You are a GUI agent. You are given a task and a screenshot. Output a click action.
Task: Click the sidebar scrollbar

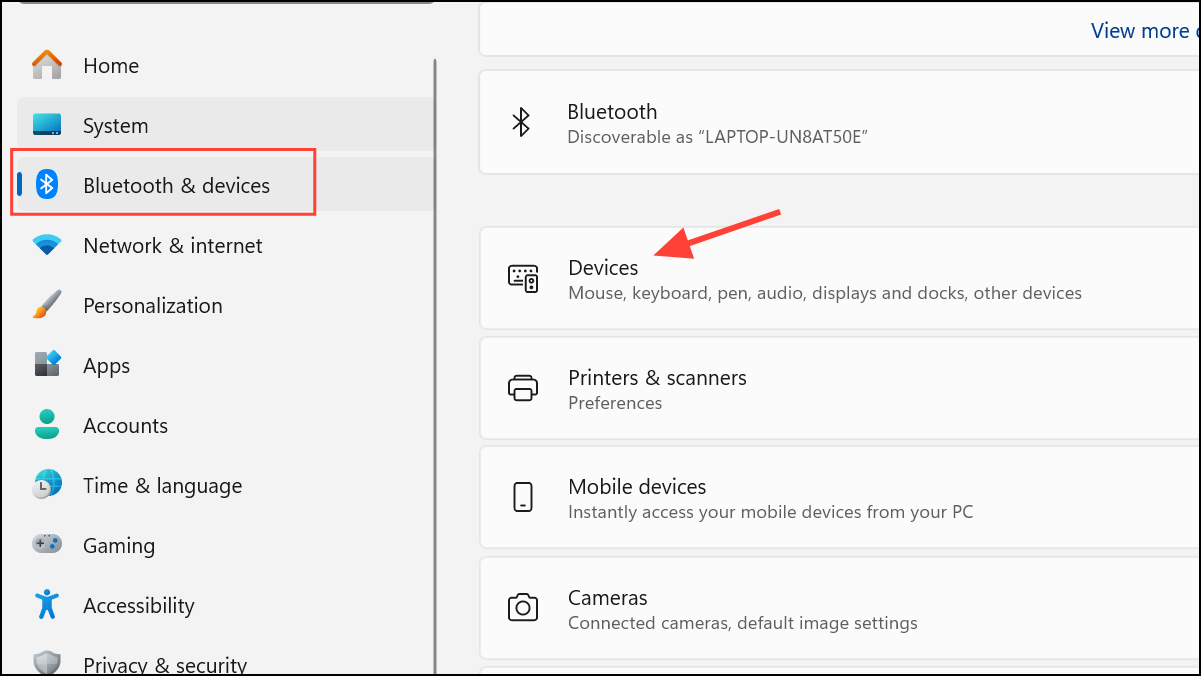(x=434, y=300)
